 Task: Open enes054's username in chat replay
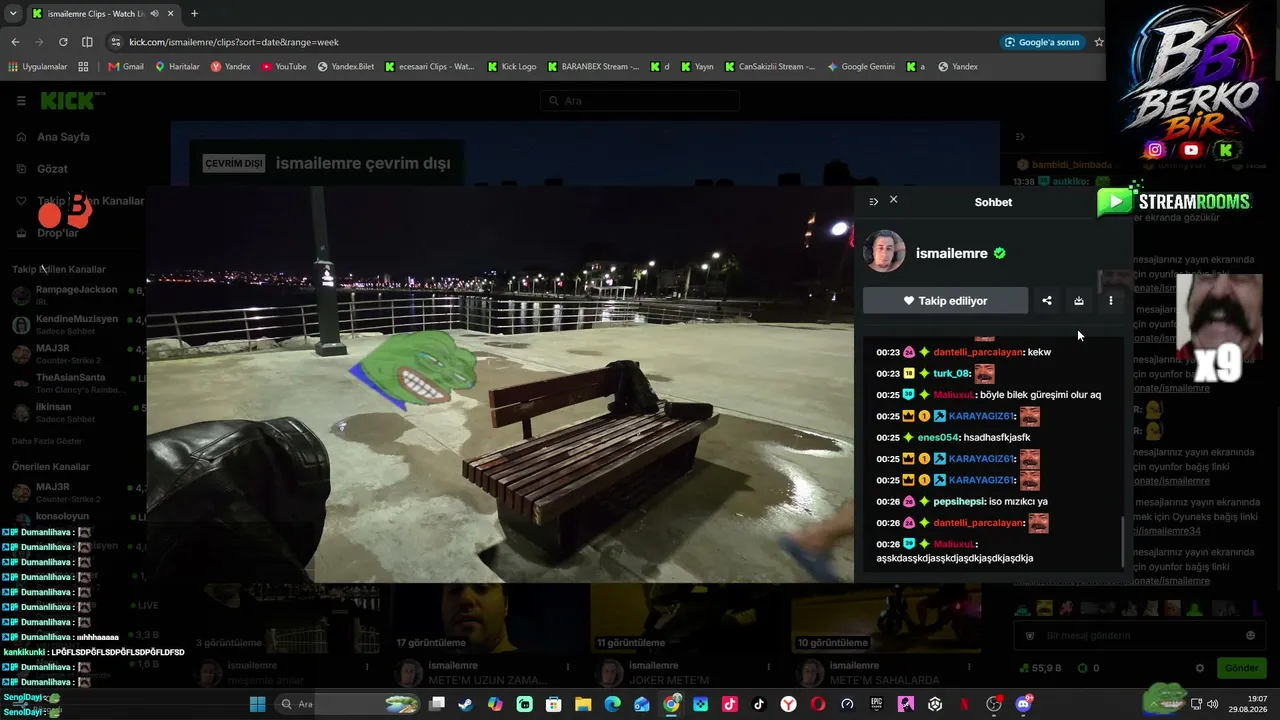[937, 437]
